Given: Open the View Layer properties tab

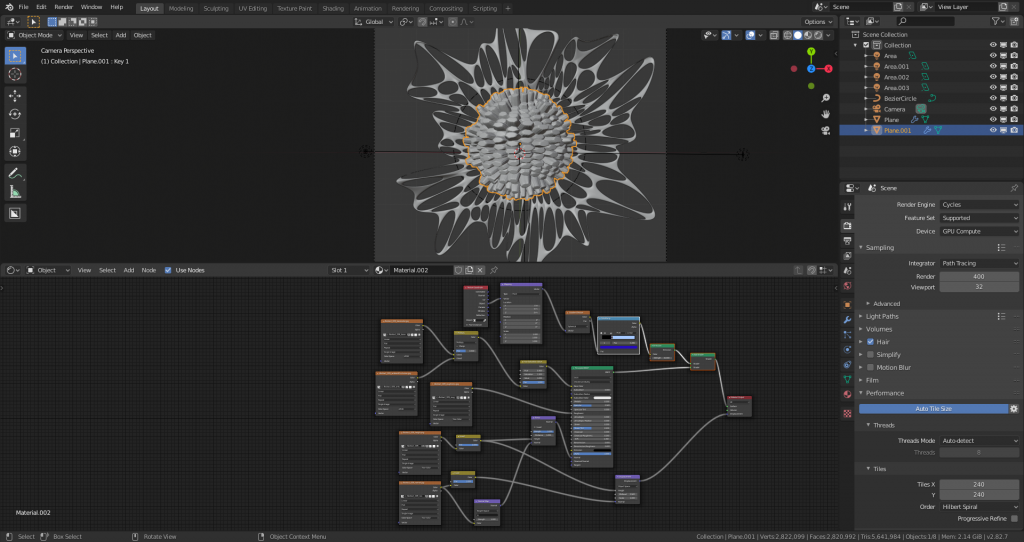Looking at the screenshot, I should click(x=847, y=256).
